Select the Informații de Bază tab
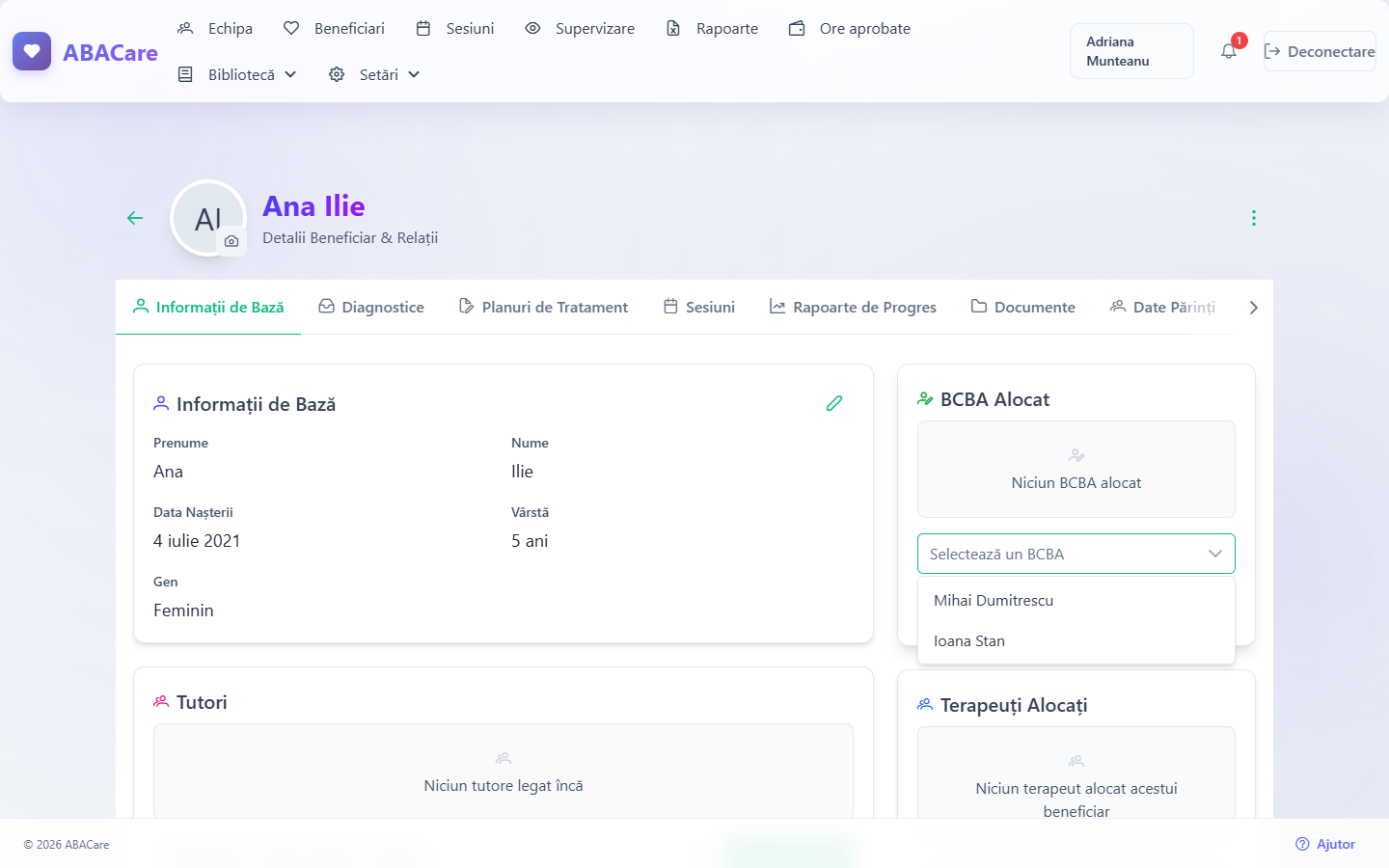This screenshot has height=868, width=1389. (208, 307)
